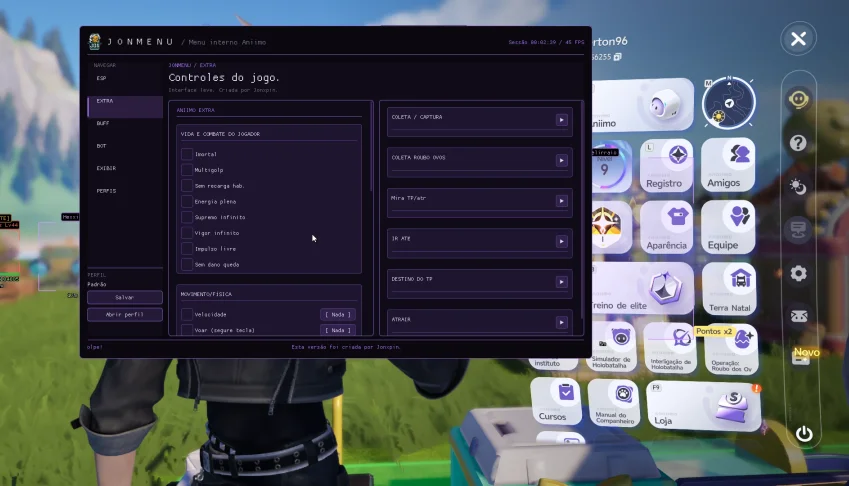This screenshot has width=849, height=486.
Task: Click the Salvar profile button
Action: click(x=125, y=298)
